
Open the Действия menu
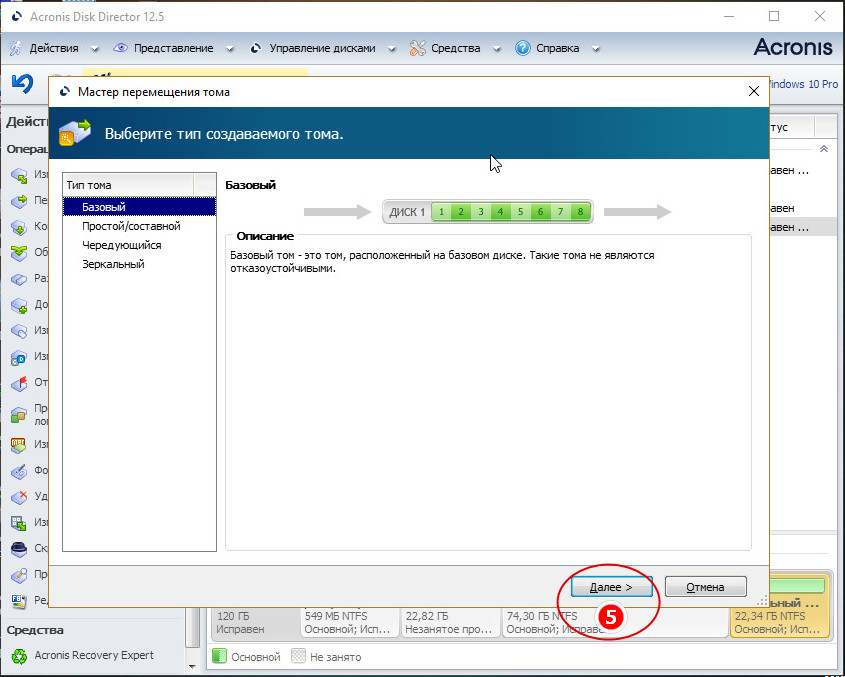(53, 48)
